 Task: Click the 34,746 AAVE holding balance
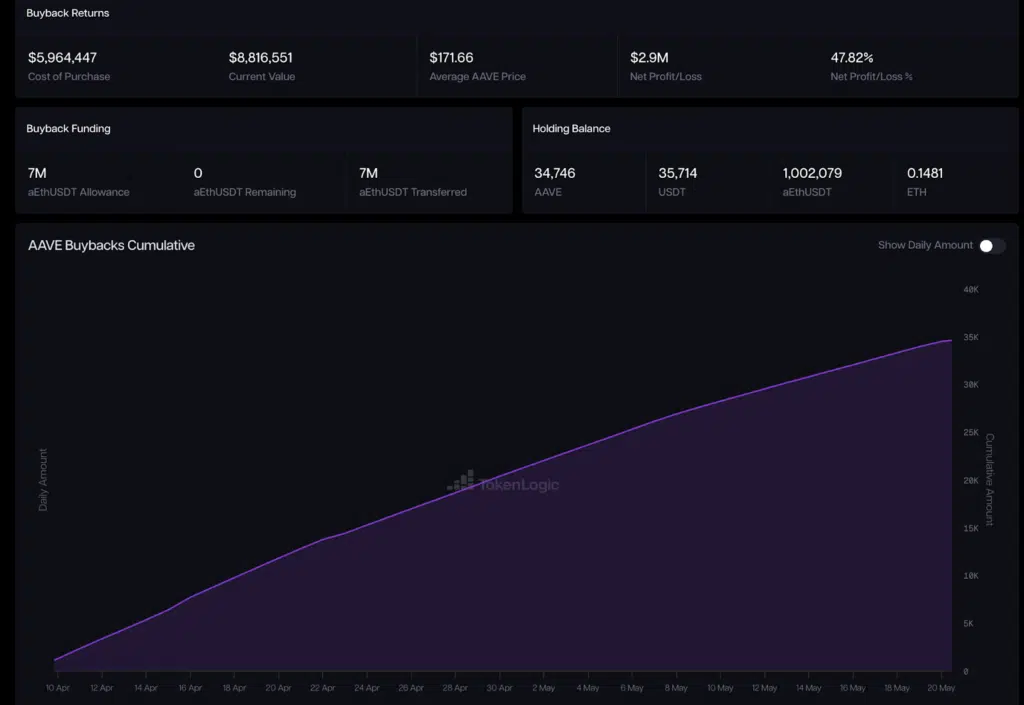(554, 174)
